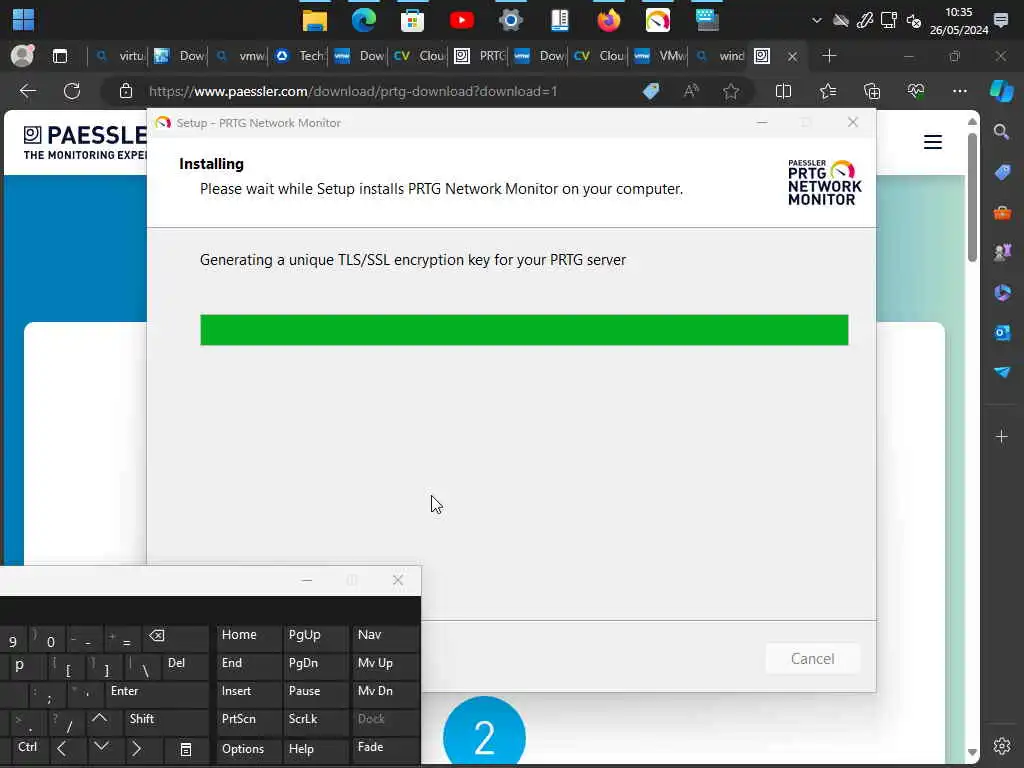Open the Favorites list
This screenshot has width=1024, height=768.
pyautogui.click(x=828, y=91)
